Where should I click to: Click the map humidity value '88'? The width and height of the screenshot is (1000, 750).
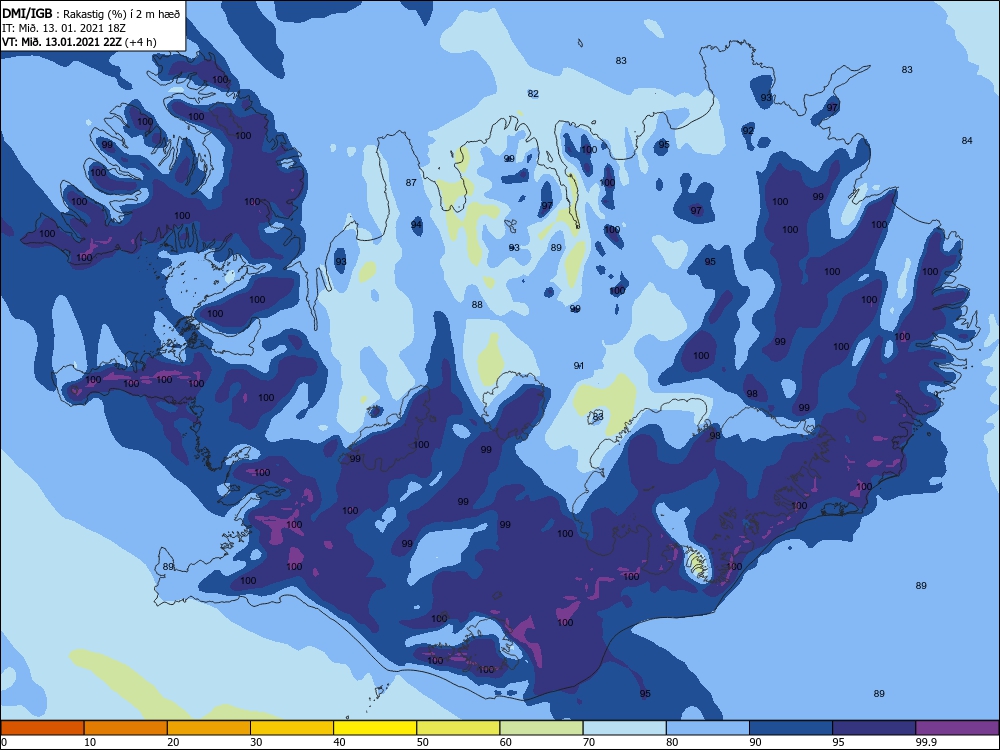click(x=477, y=305)
